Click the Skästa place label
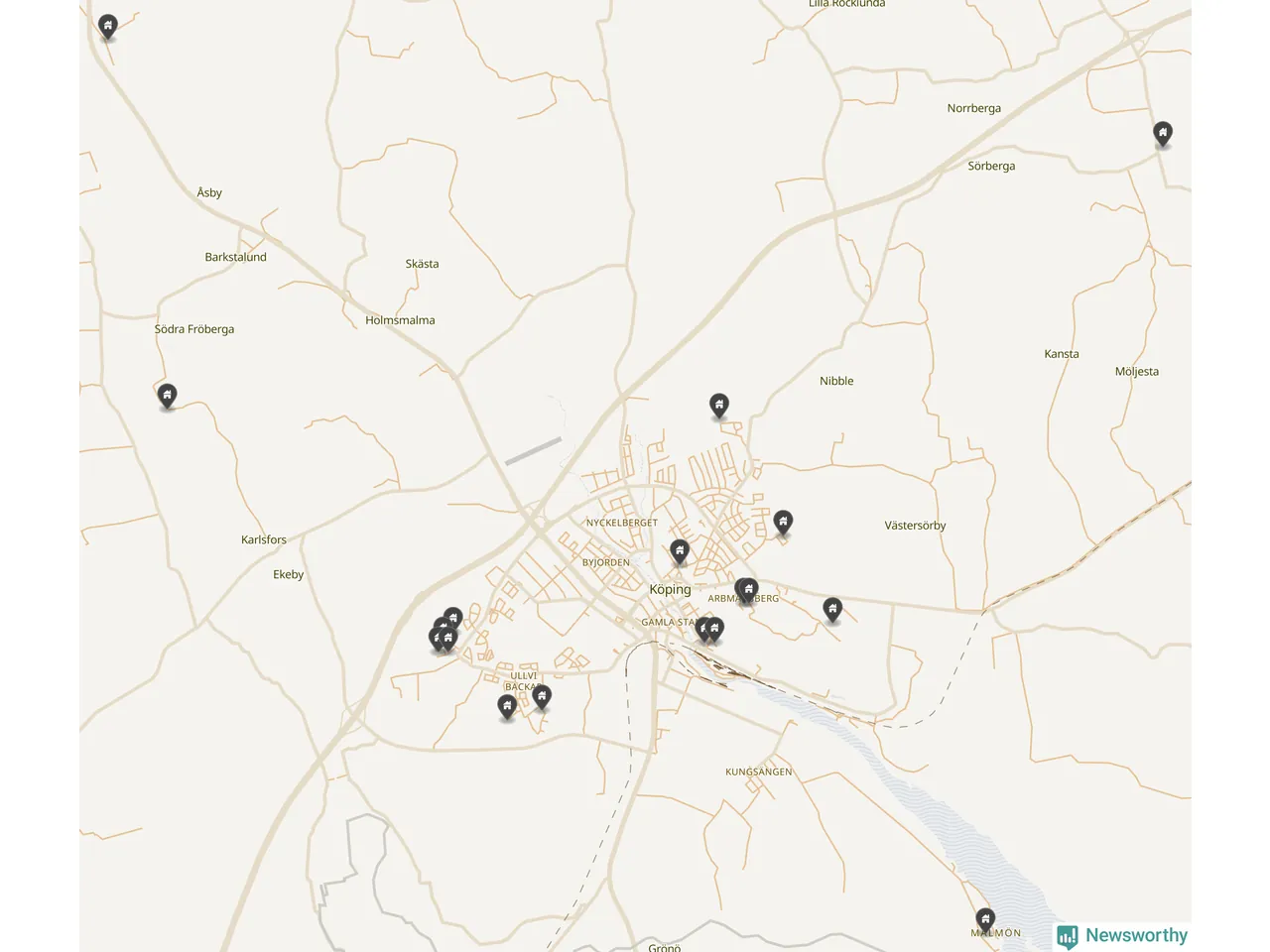The width and height of the screenshot is (1270, 952). [422, 264]
